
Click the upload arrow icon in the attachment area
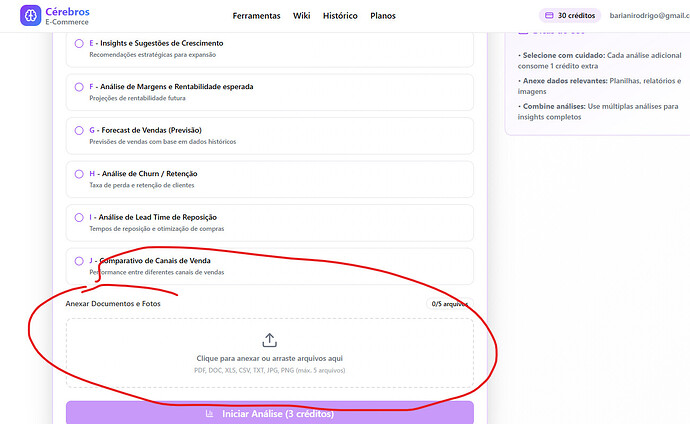269,340
